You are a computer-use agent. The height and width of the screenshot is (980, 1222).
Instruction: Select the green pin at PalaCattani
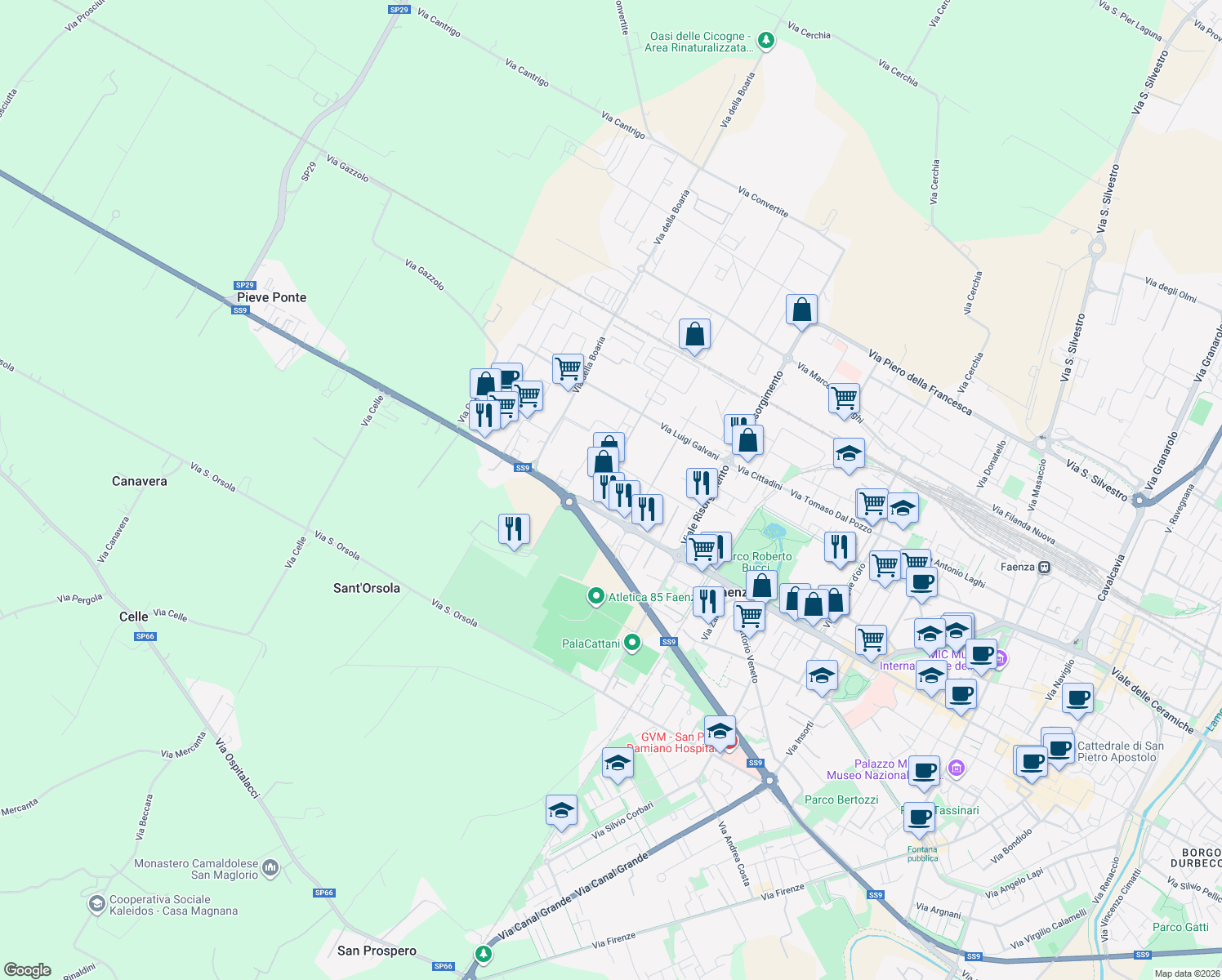pyautogui.click(x=631, y=643)
